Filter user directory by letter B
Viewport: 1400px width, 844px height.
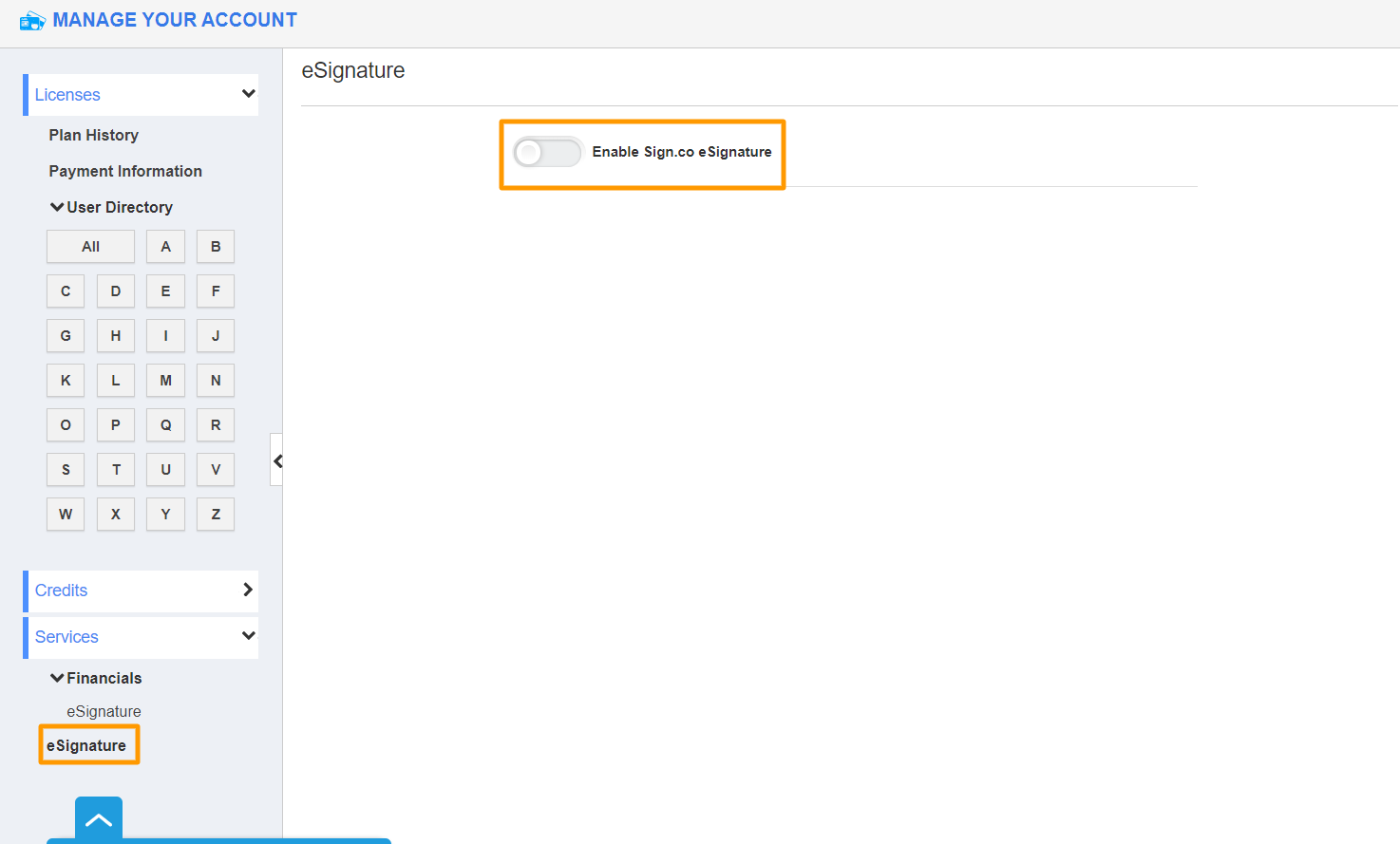click(216, 247)
